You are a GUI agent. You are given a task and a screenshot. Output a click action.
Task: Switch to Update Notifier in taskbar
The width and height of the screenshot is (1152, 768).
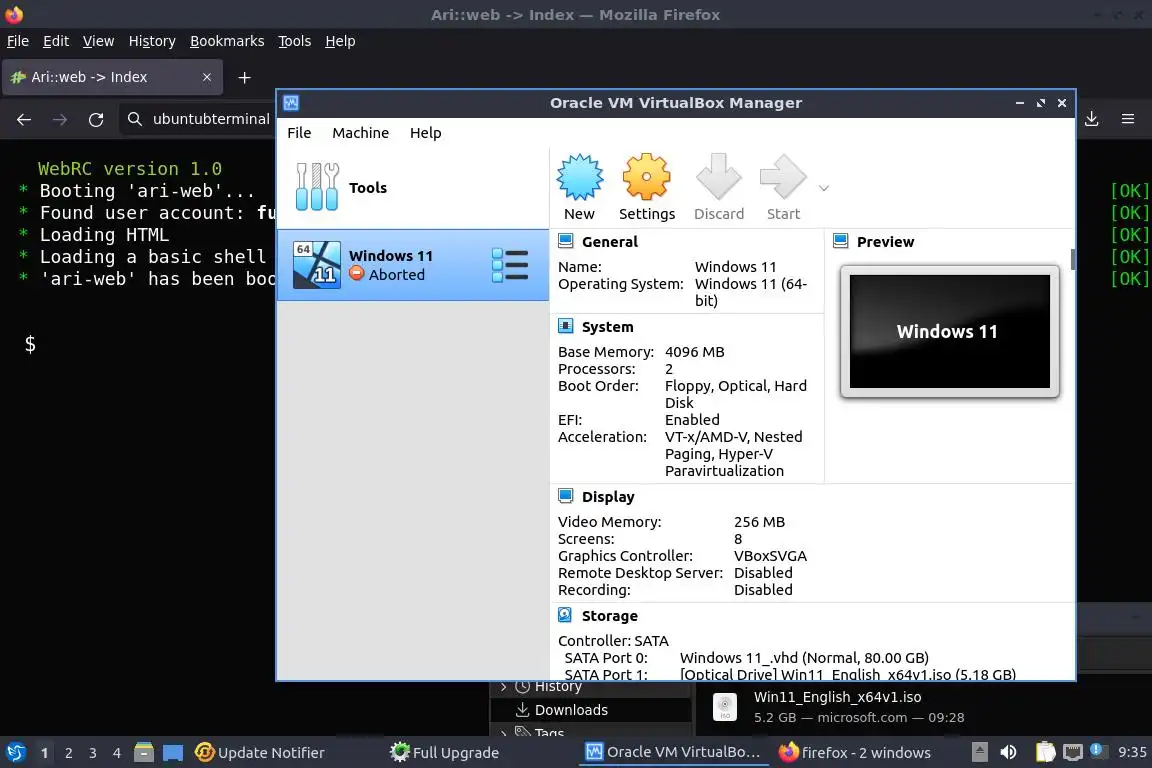[260, 753]
